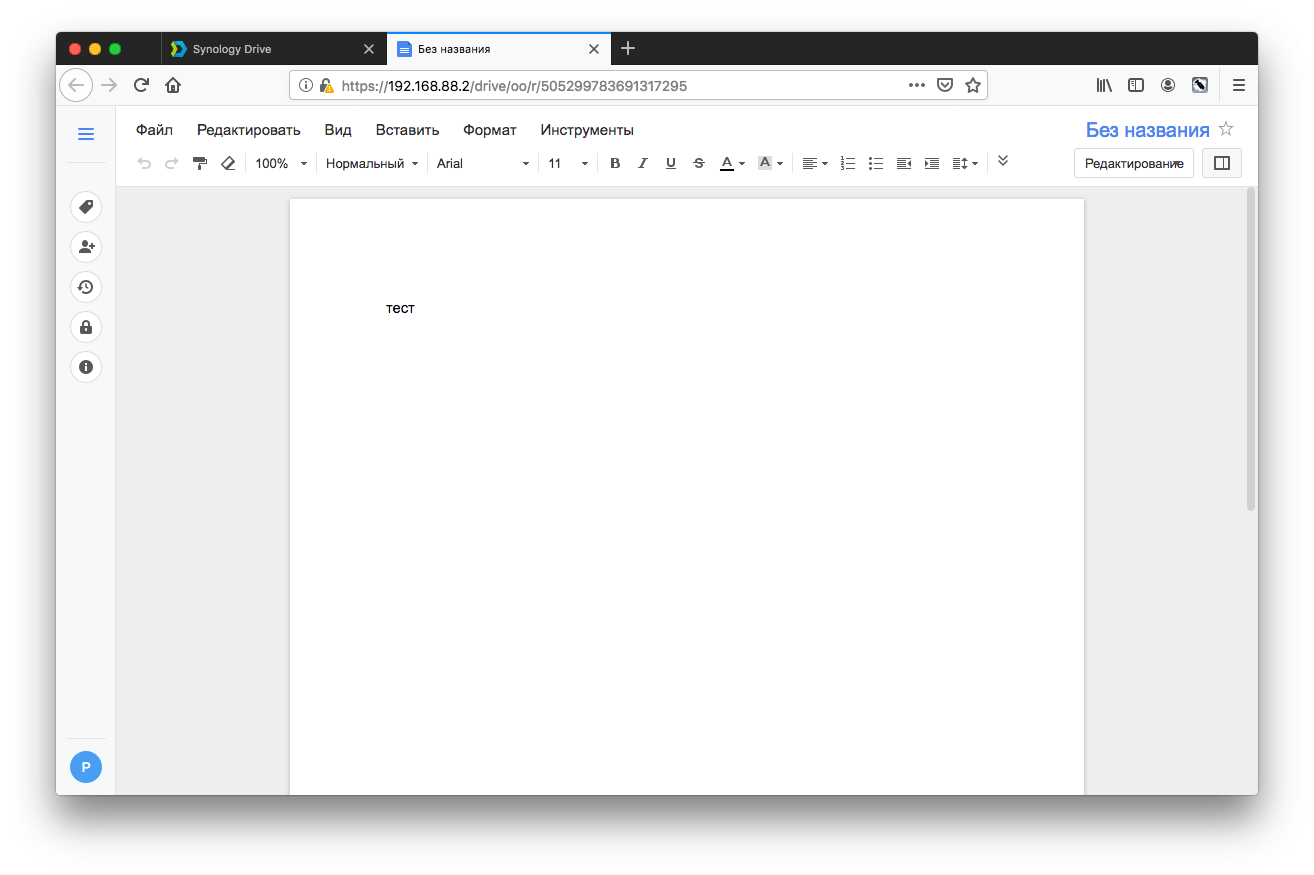Viewport: 1314px width, 875px height.
Task: Open the highlight color dropdown arrow
Action: pyautogui.click(x=780, y=164)
